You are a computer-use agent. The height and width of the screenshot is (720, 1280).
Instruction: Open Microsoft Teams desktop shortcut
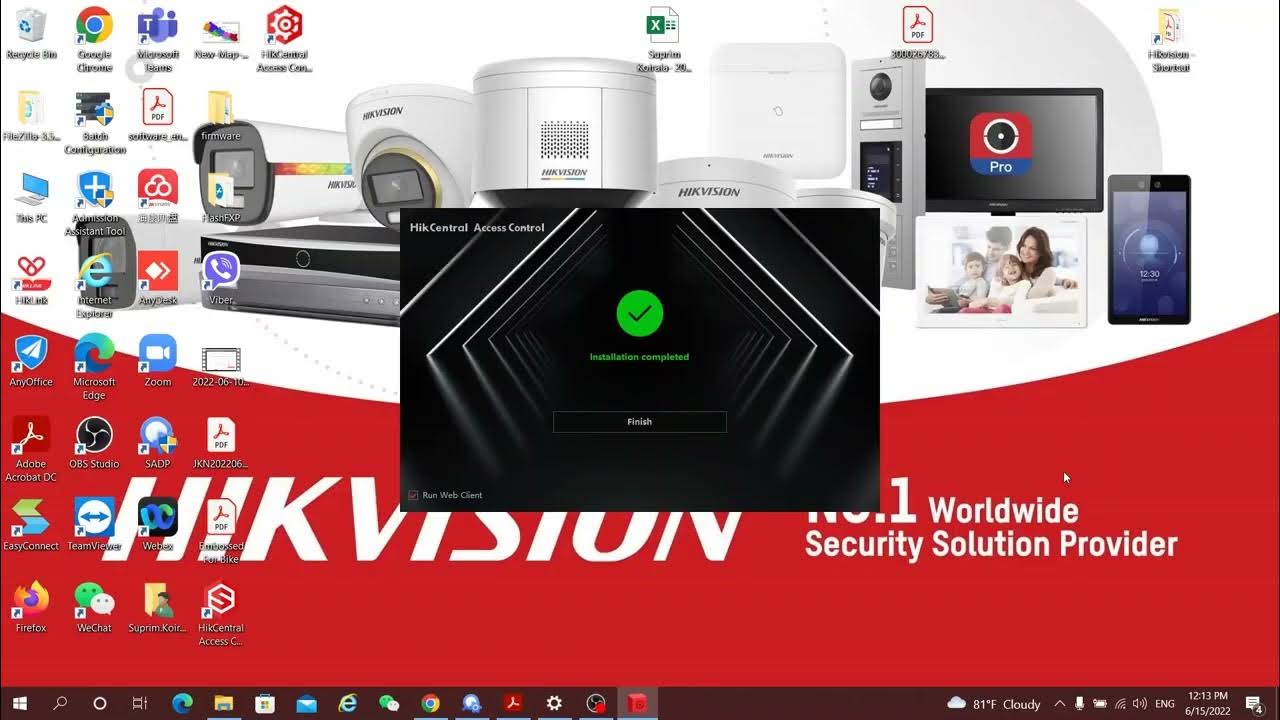coord(157,39)
